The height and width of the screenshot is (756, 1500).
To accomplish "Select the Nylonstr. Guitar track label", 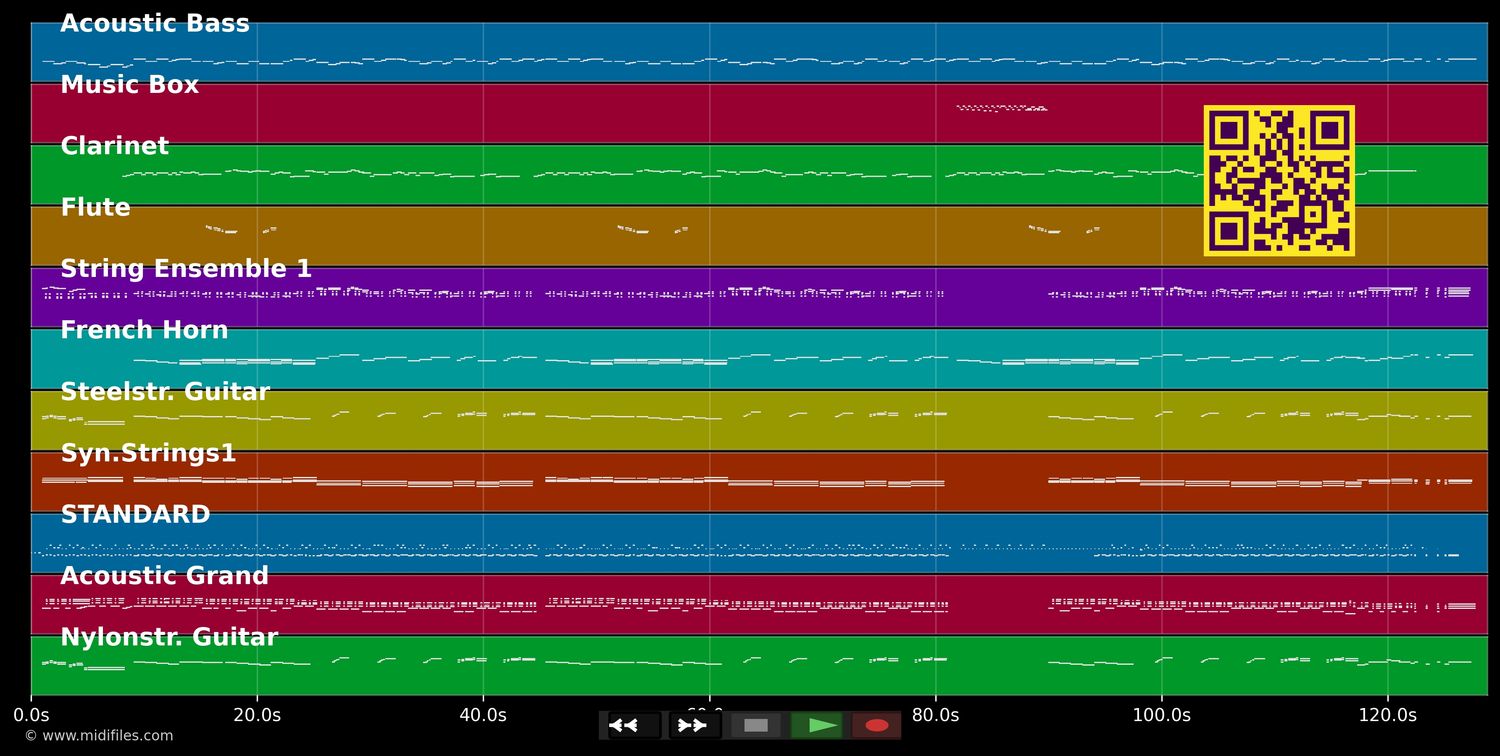I will [169, 638].
